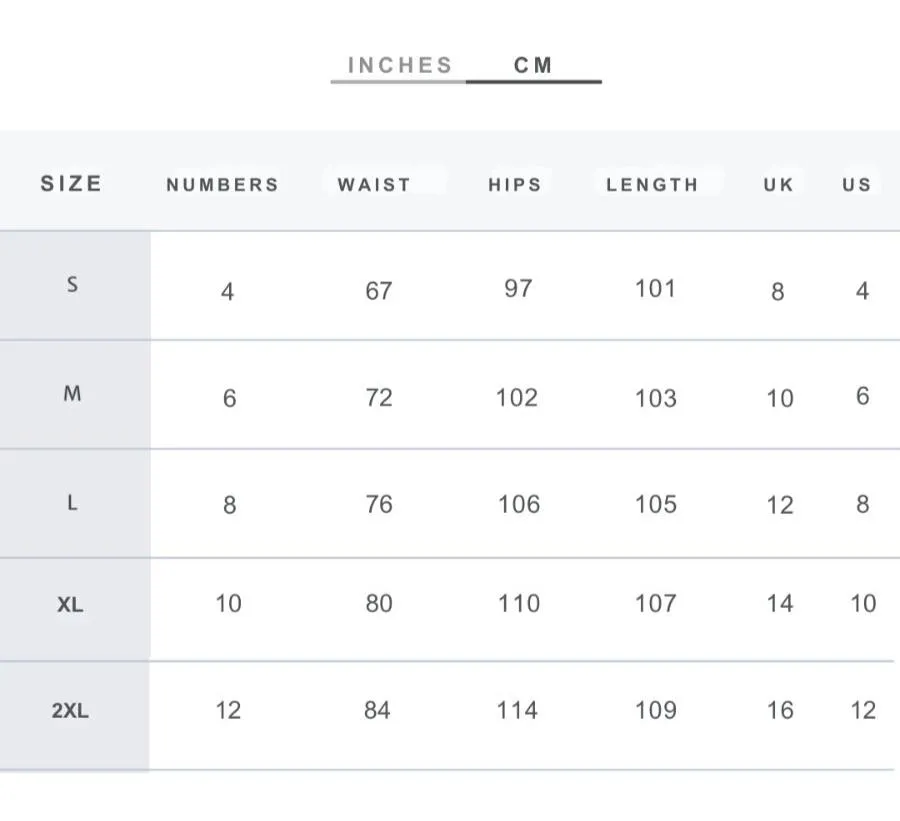Image resolution: width=900 pixels, height=821 pixels.
Task: Click waist value 84 in 2XL row
Action: pos(377,710)
